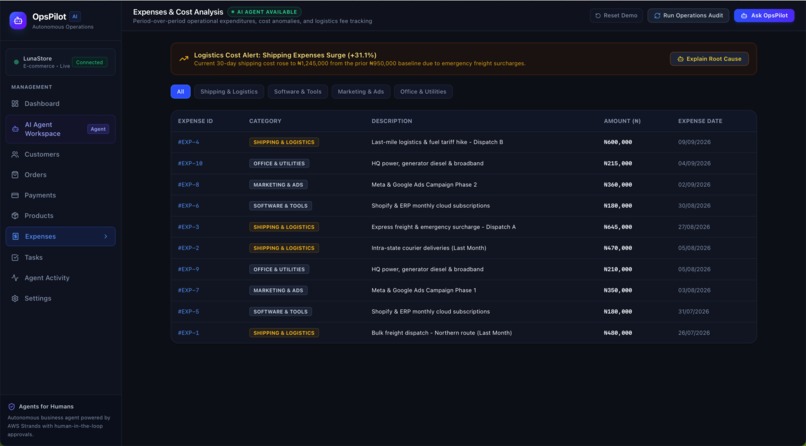Click the Category column header
The height and width of the screenshot is (446, 806).
click(265, 121)
